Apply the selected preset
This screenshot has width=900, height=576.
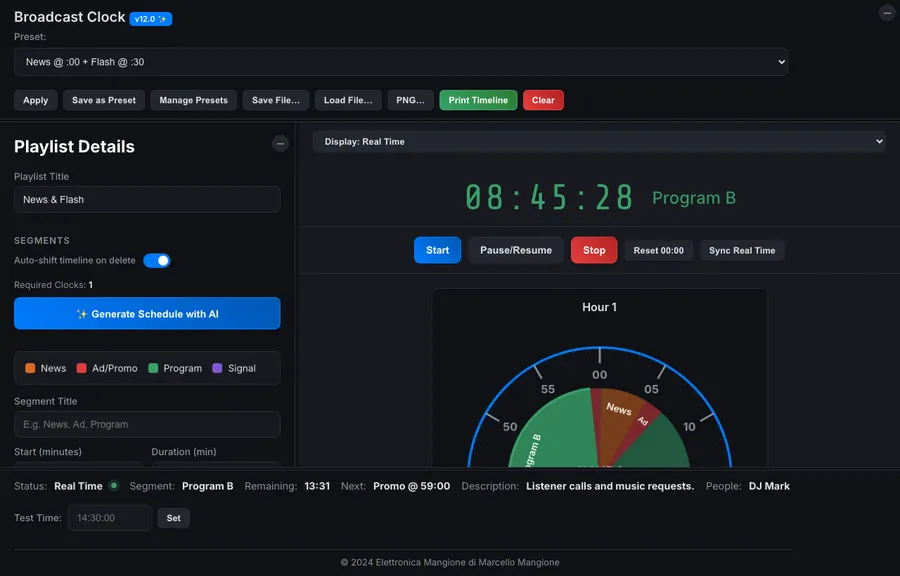36,100
